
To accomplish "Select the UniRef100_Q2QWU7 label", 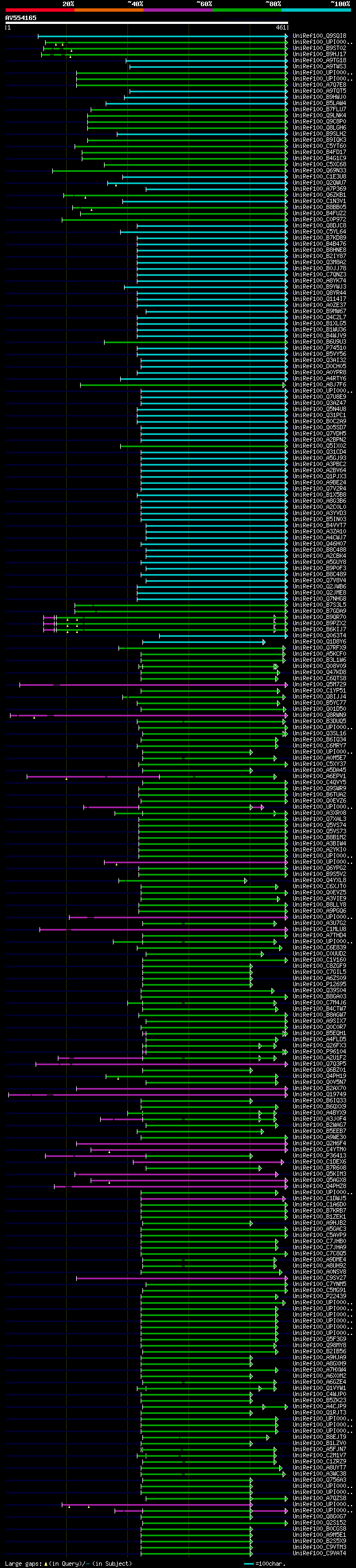I will click(x=319, y=182).
